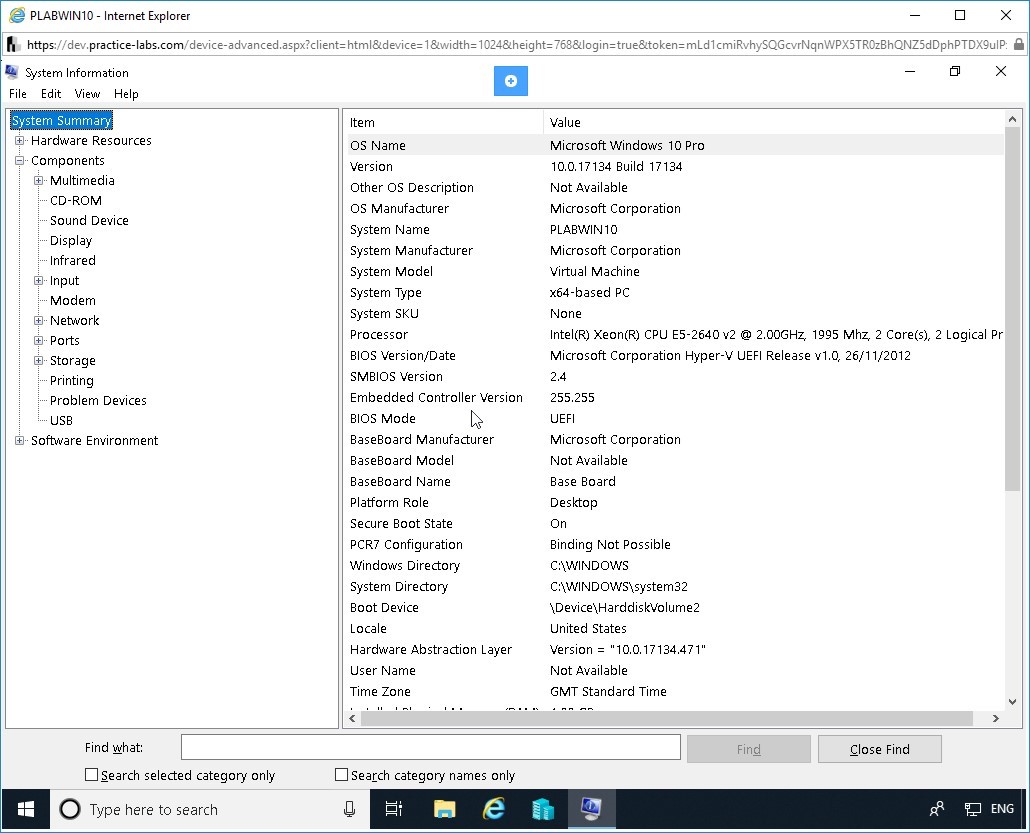
Task: Select the OS Name row
Action: [675, 145]
